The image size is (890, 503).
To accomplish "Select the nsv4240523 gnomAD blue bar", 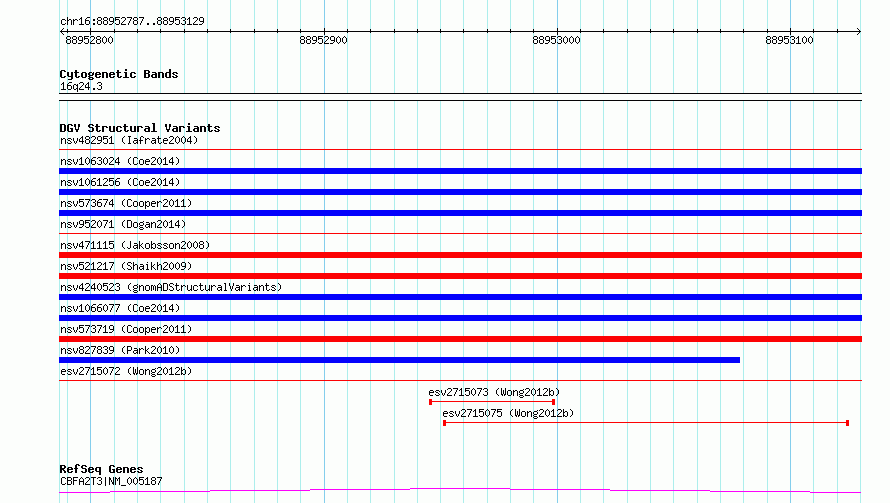I will tap(460, 297).
